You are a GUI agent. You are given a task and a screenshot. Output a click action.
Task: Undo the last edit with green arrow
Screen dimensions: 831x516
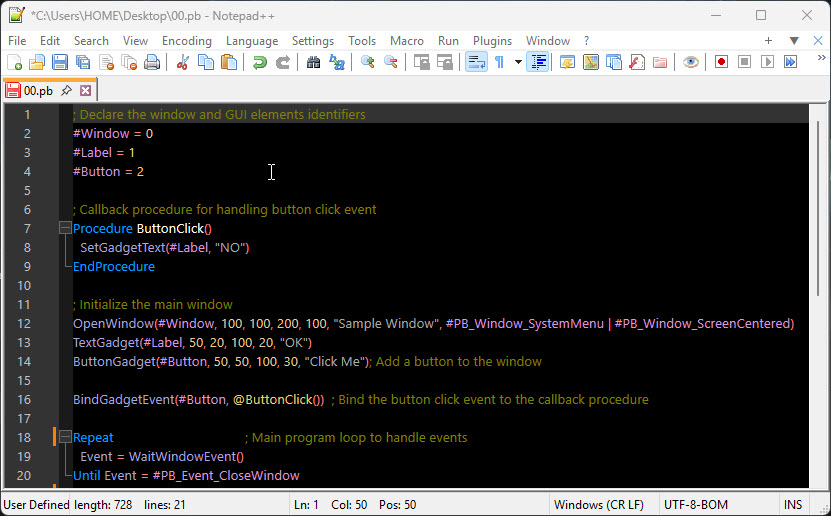[260, 63]
